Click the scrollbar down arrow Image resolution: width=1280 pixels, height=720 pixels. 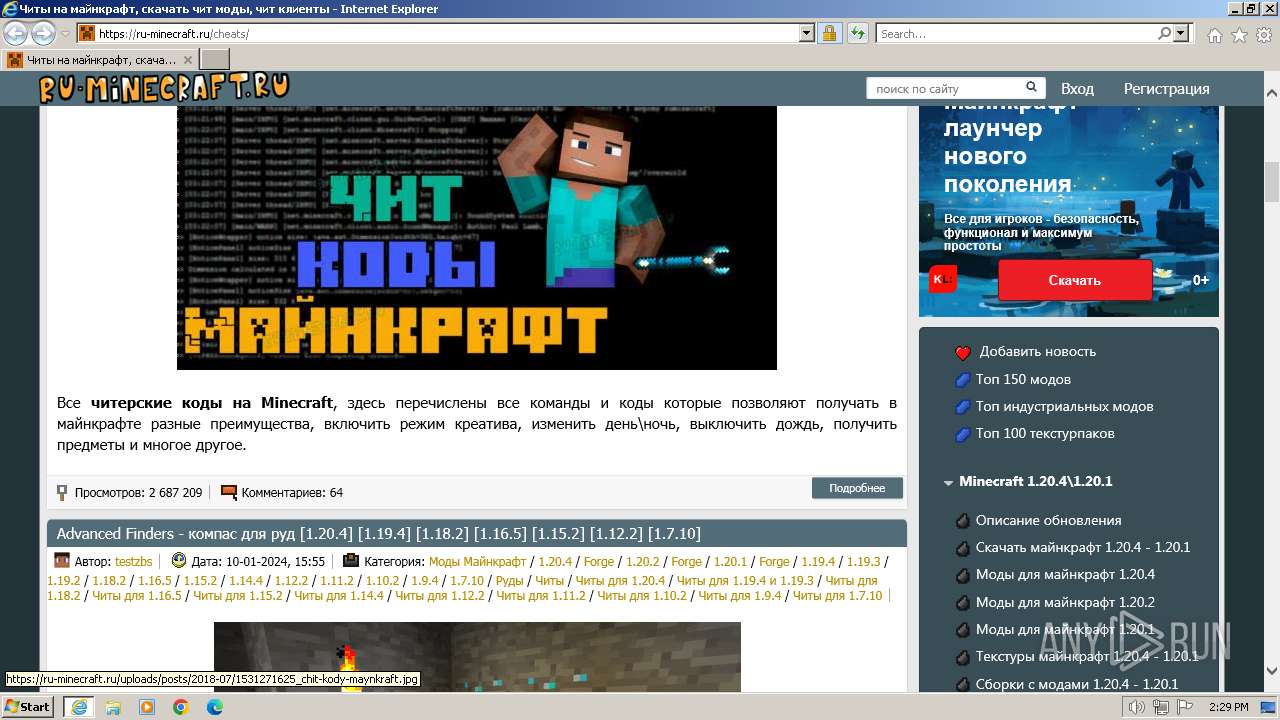[x=1272, y=672]
